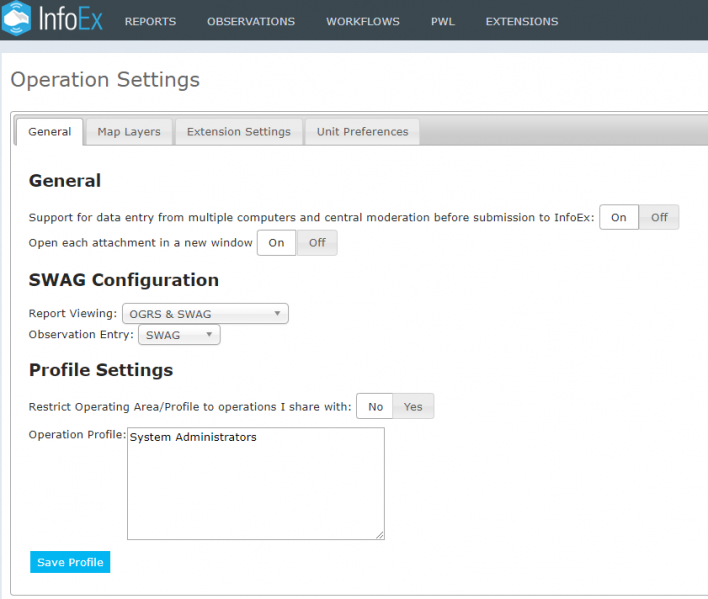Click the Report Viewing label
708x599 pixels.
tap(73, 313)
